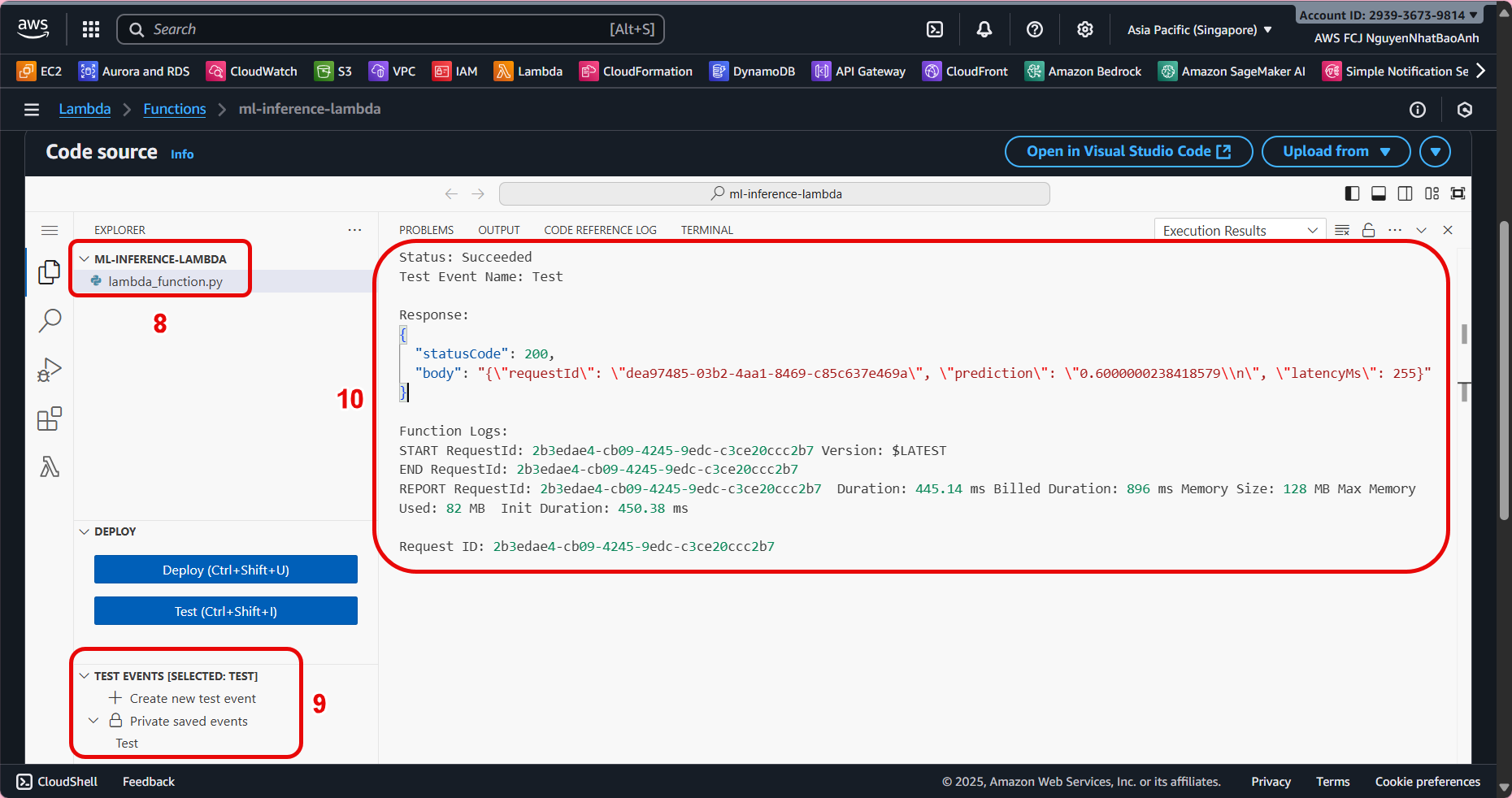
Task: Open console settings gear
Action: [x=1085, y=29]
